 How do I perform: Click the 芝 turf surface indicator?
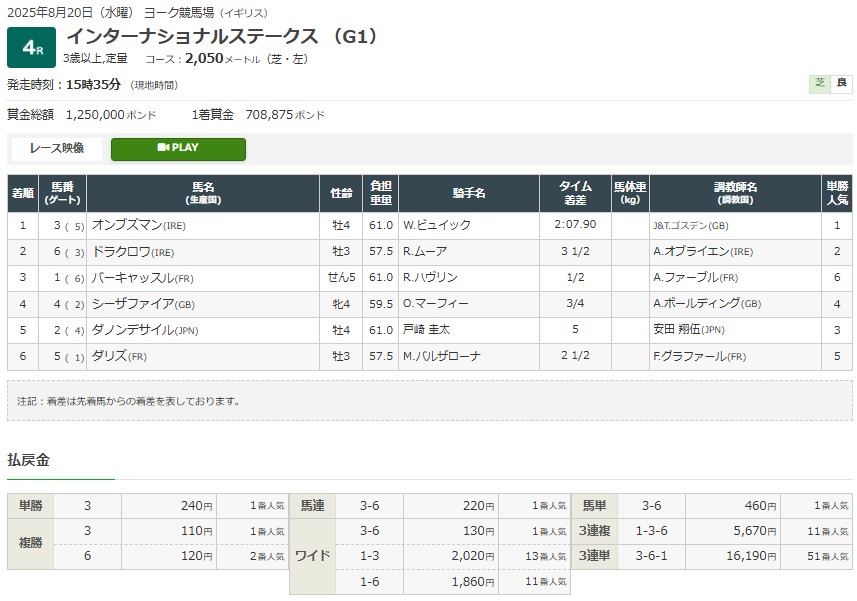point(819,84)
